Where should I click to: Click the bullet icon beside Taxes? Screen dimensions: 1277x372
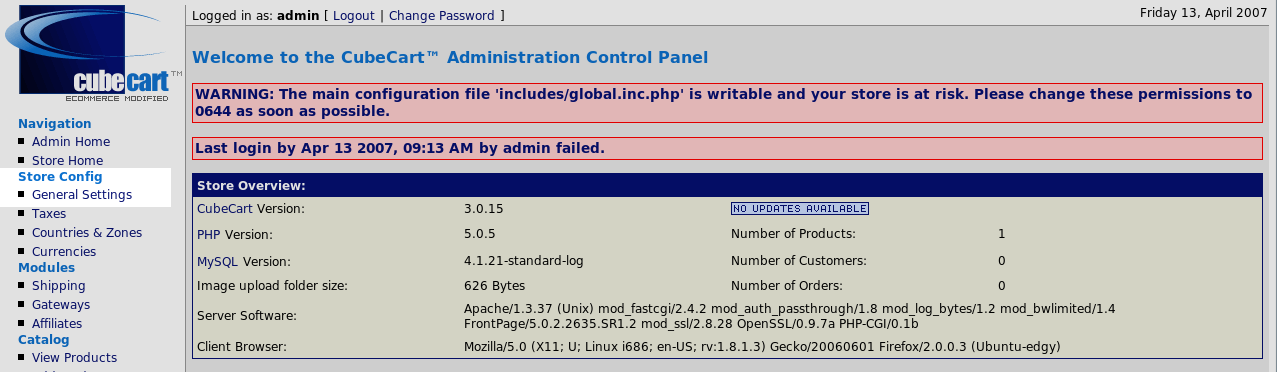point(22,214)
